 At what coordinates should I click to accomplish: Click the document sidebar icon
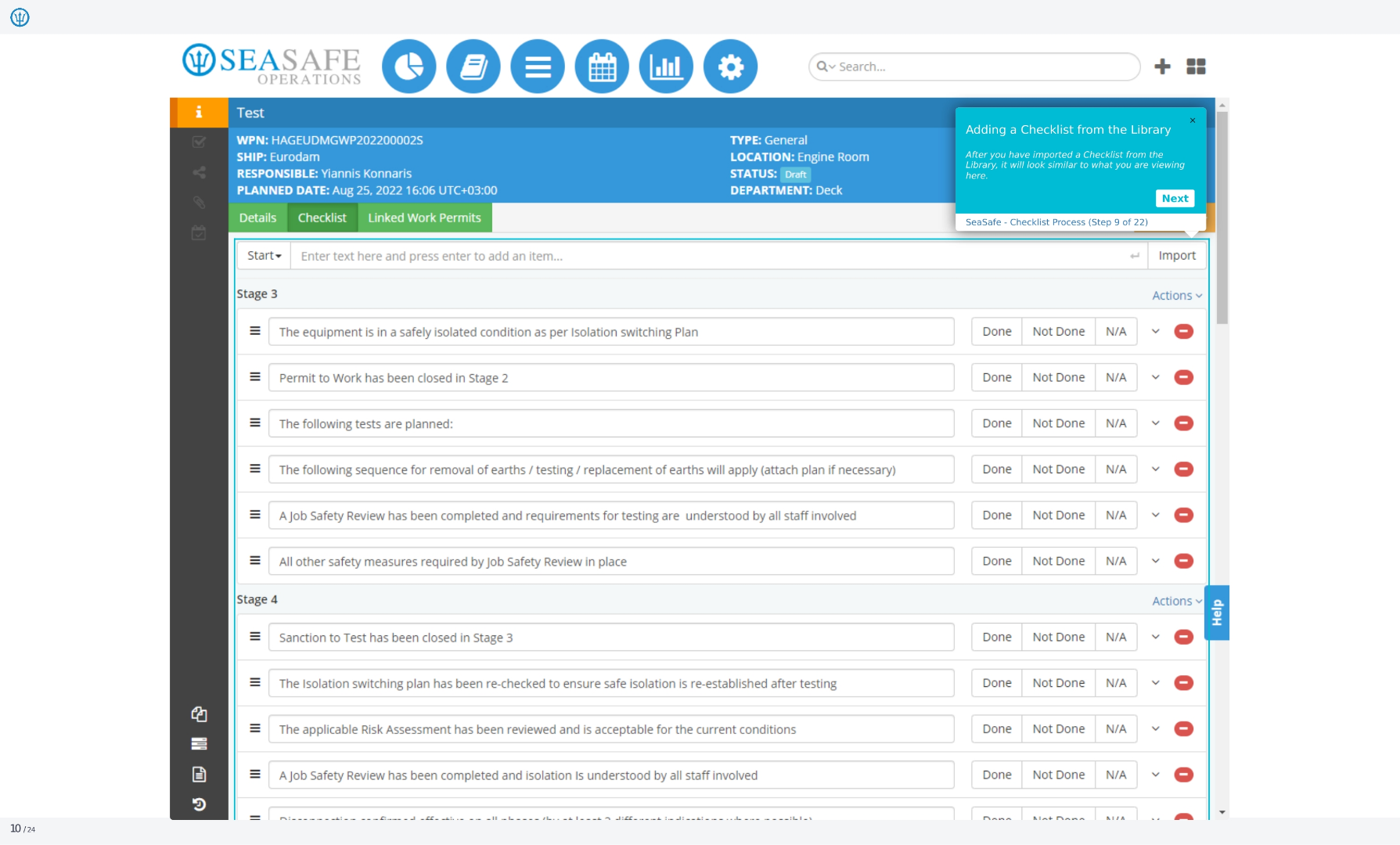199,775
